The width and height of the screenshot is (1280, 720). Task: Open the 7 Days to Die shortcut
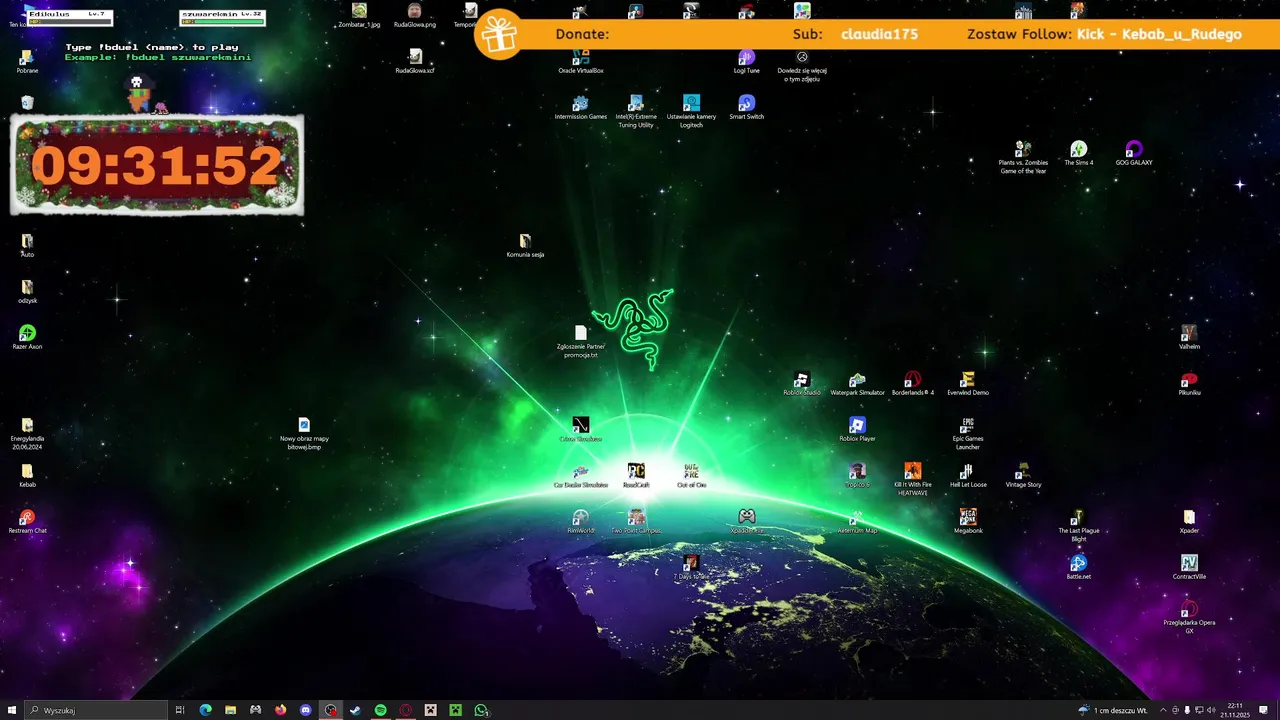(691, 567)
